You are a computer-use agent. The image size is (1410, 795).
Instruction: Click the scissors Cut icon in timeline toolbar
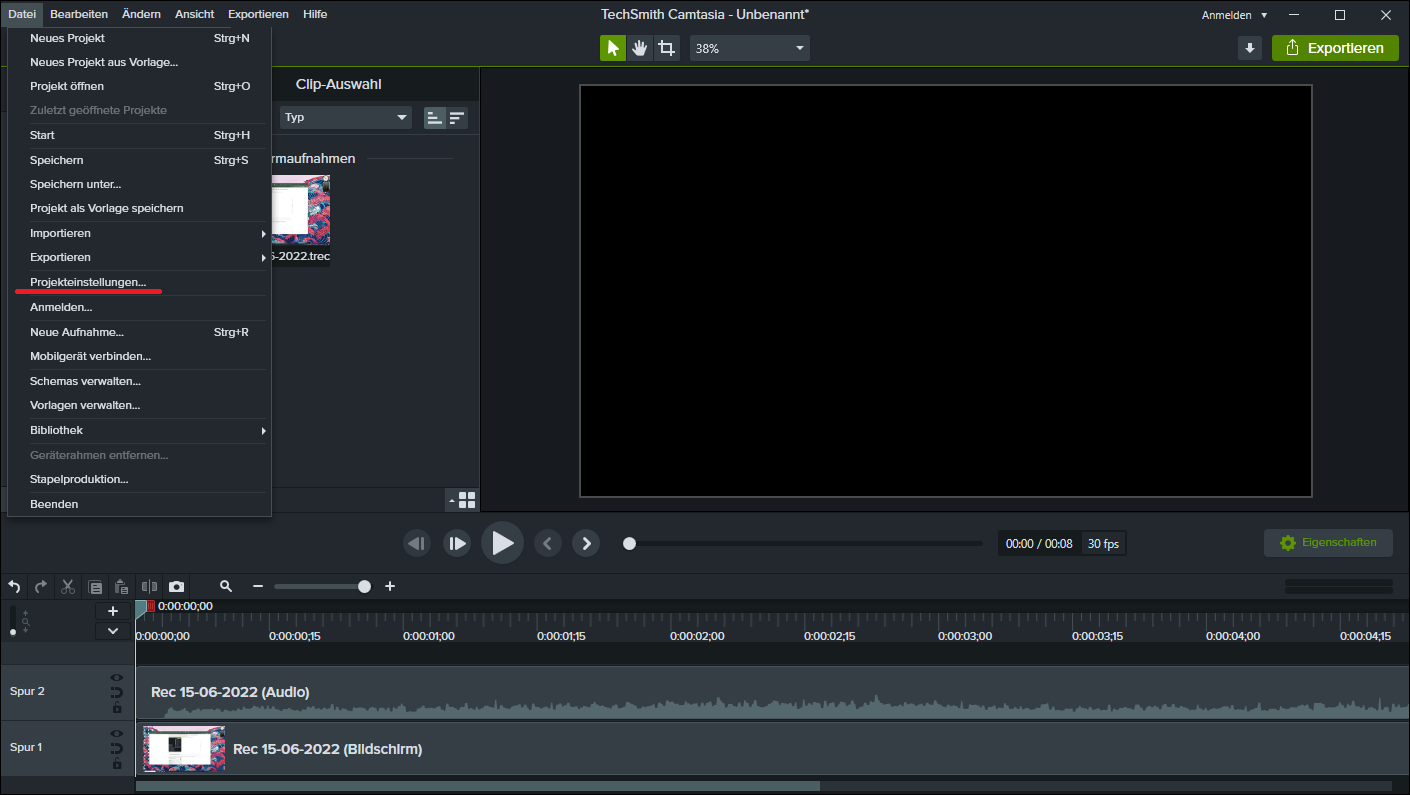coord(68,587)
